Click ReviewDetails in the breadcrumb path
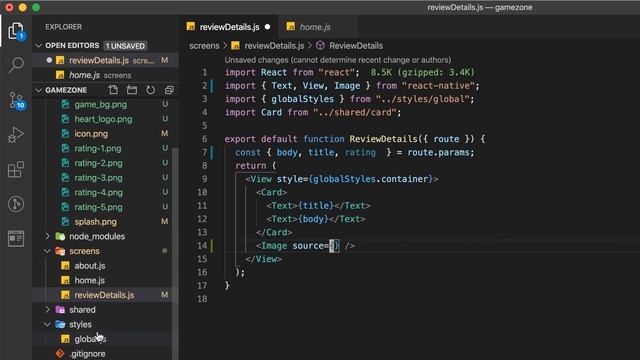The width and height of the screenshot is (640, 360). 356,46
